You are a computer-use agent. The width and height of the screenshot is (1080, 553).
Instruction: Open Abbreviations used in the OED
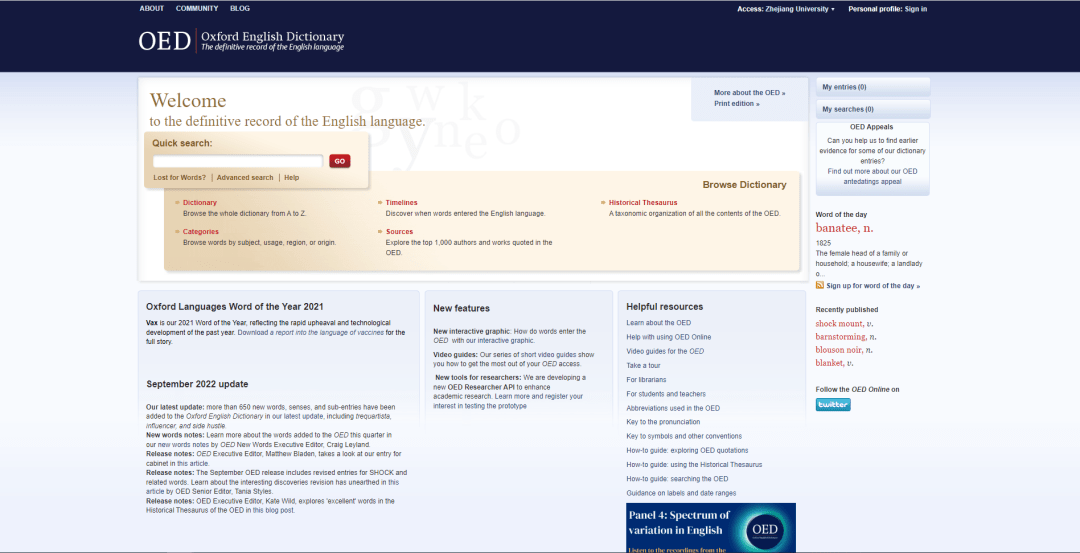pos(673,408)
